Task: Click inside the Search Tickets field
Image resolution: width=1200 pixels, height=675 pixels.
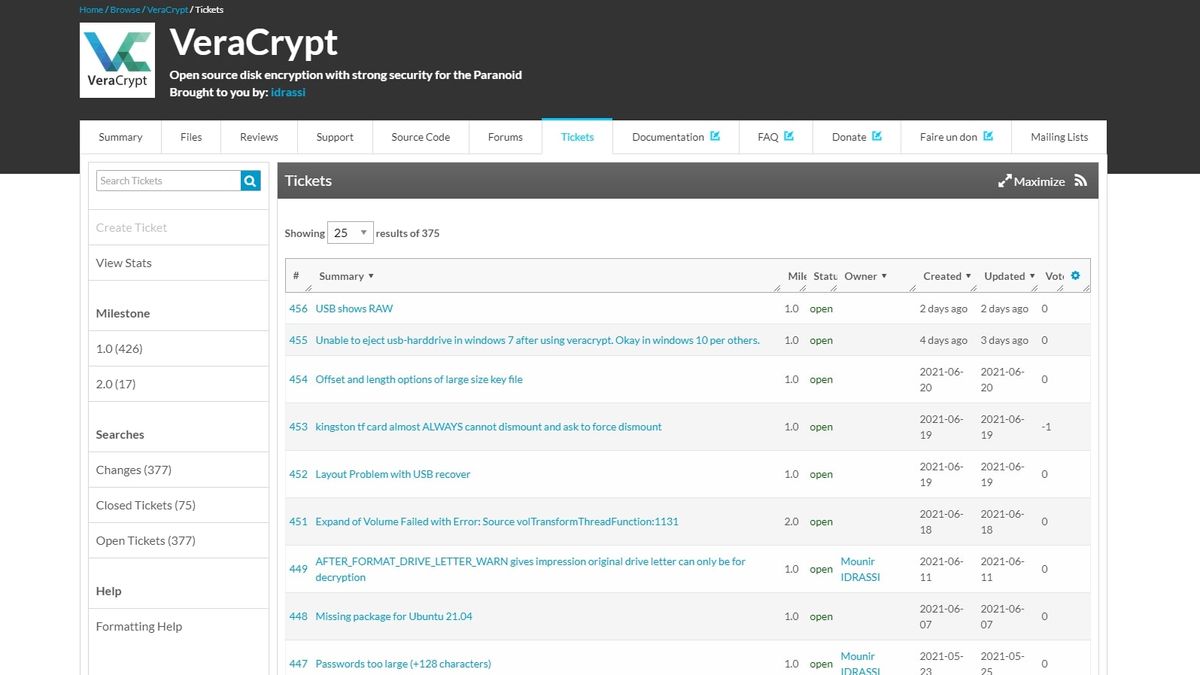Action: [165, 181]
